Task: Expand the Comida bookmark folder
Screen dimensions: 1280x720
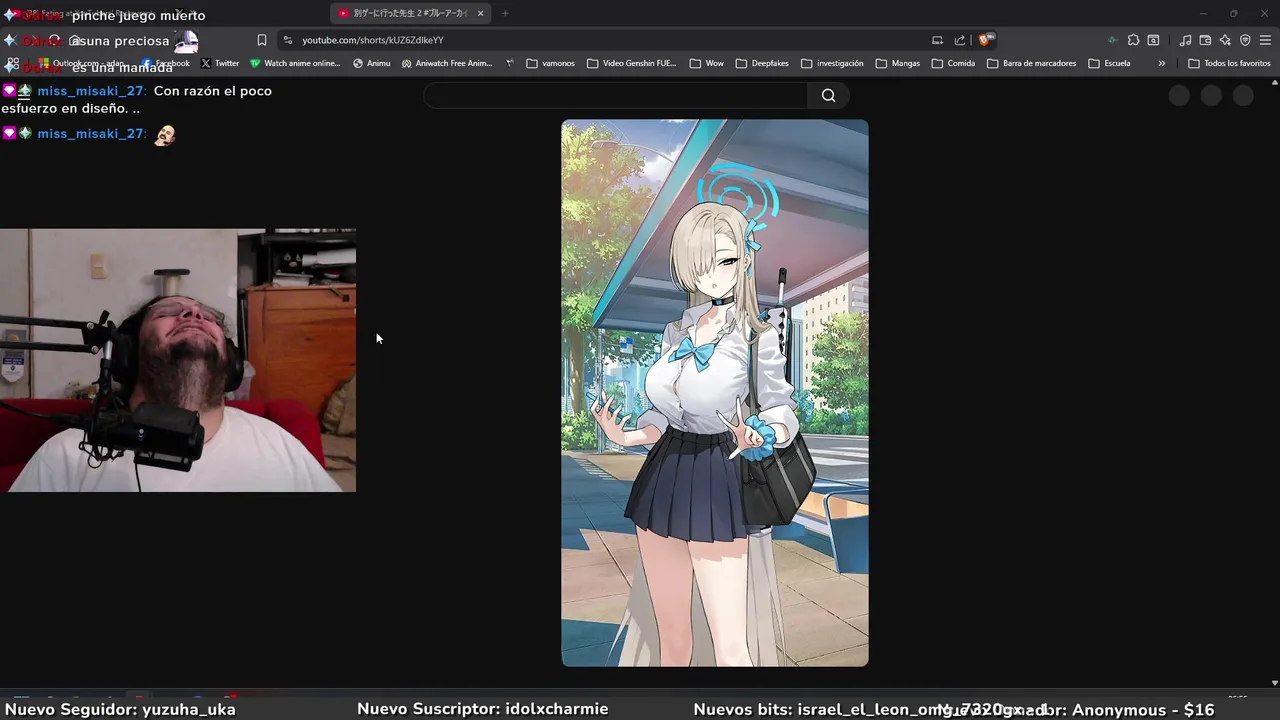Action: click(953, 63)
